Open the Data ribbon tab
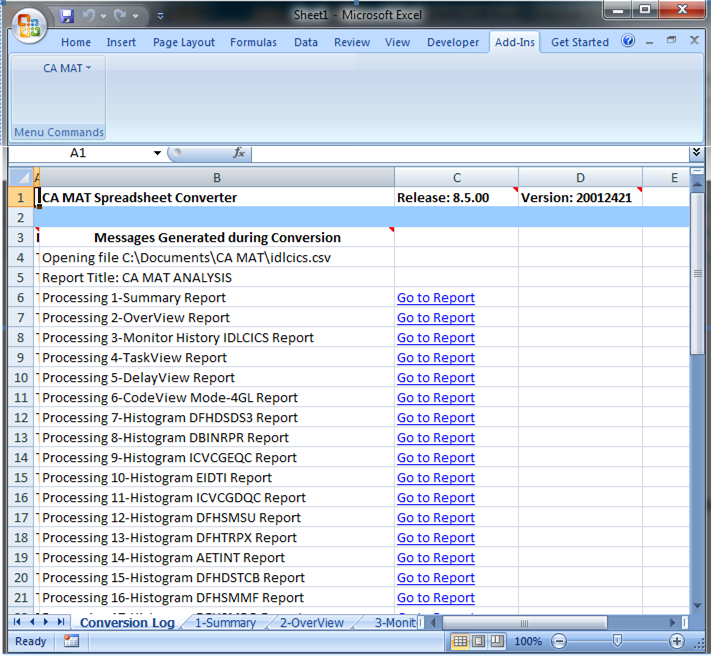712x657 pixels. tap(306, 42)
